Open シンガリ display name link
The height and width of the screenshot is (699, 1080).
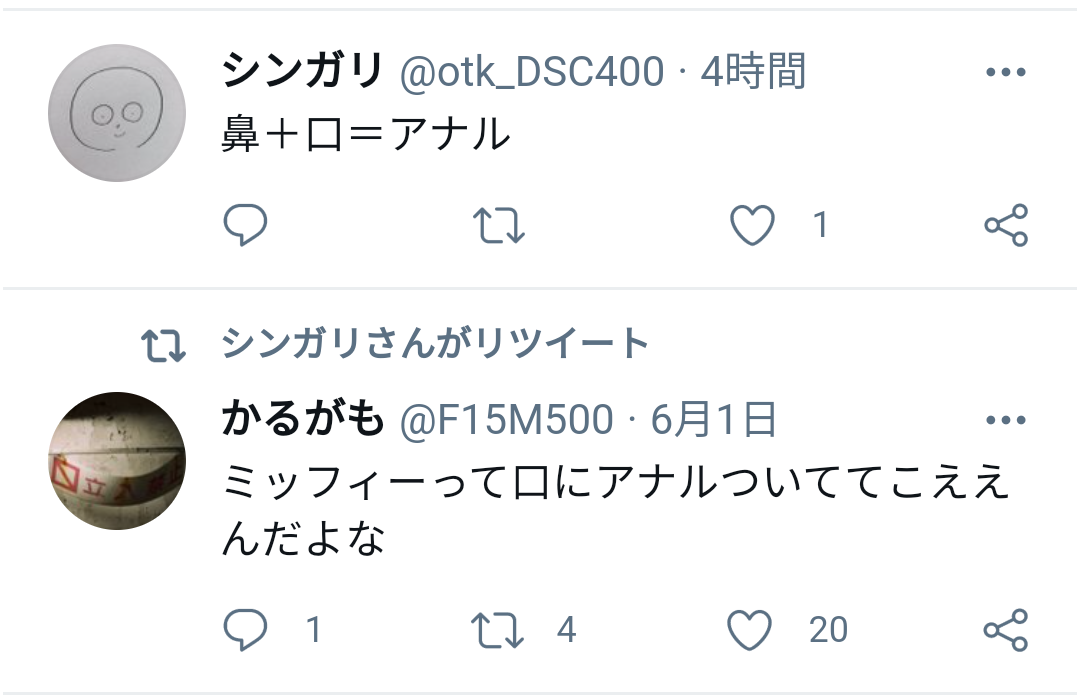click(x=302, y=70)
